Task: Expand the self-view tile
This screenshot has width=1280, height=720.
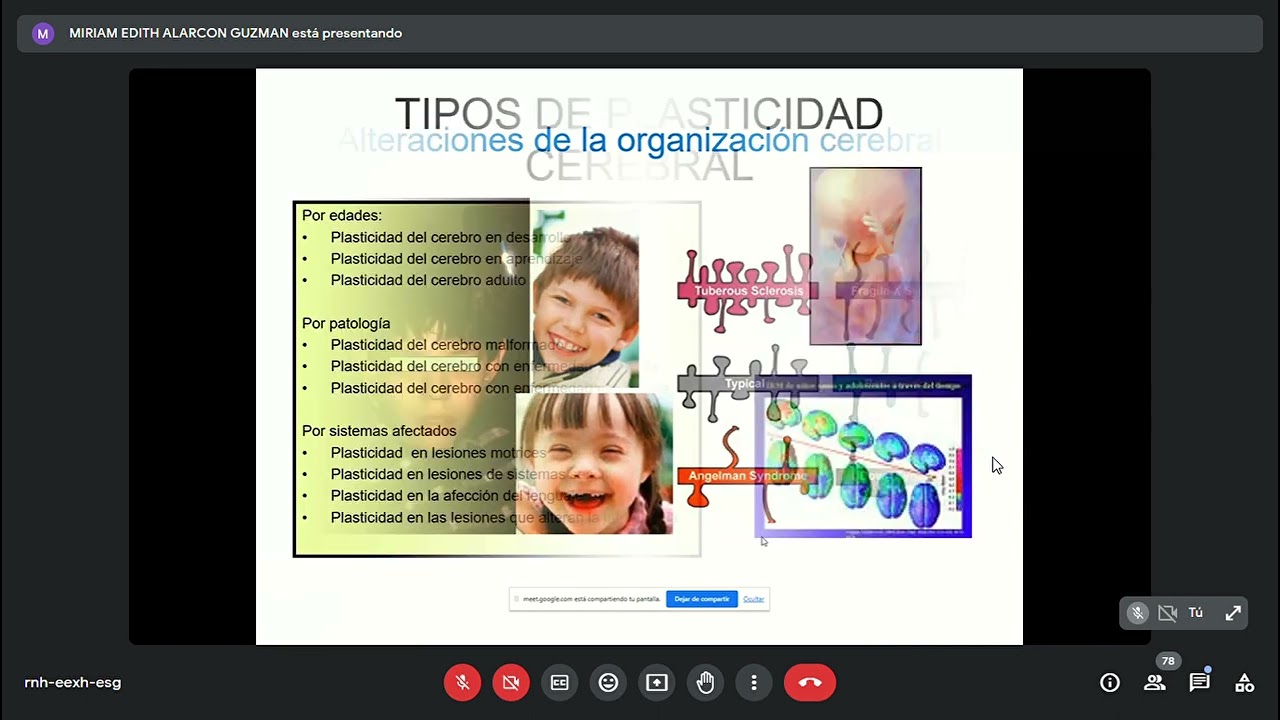Action: coord(1233,613)
